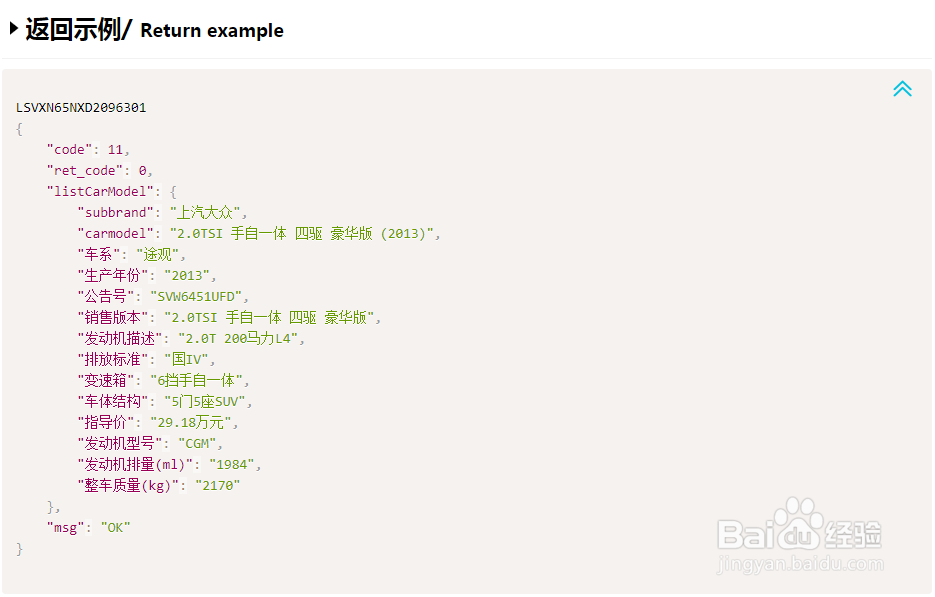
Task: Click the carmodel value with (2013)
Action: [x=304, y=233]
